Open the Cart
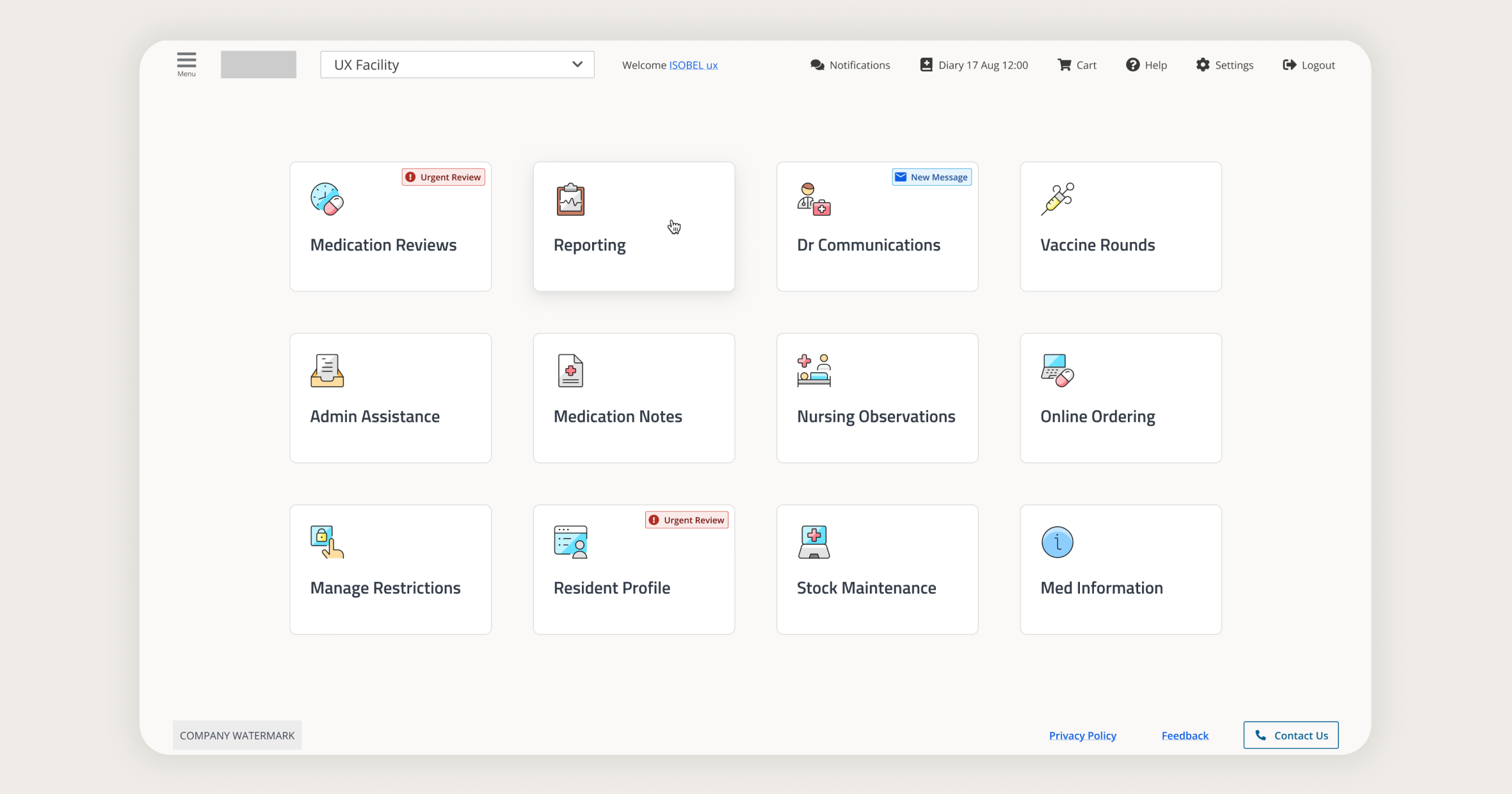Viewport: 1512px width, 794px height. point(1077,65)
